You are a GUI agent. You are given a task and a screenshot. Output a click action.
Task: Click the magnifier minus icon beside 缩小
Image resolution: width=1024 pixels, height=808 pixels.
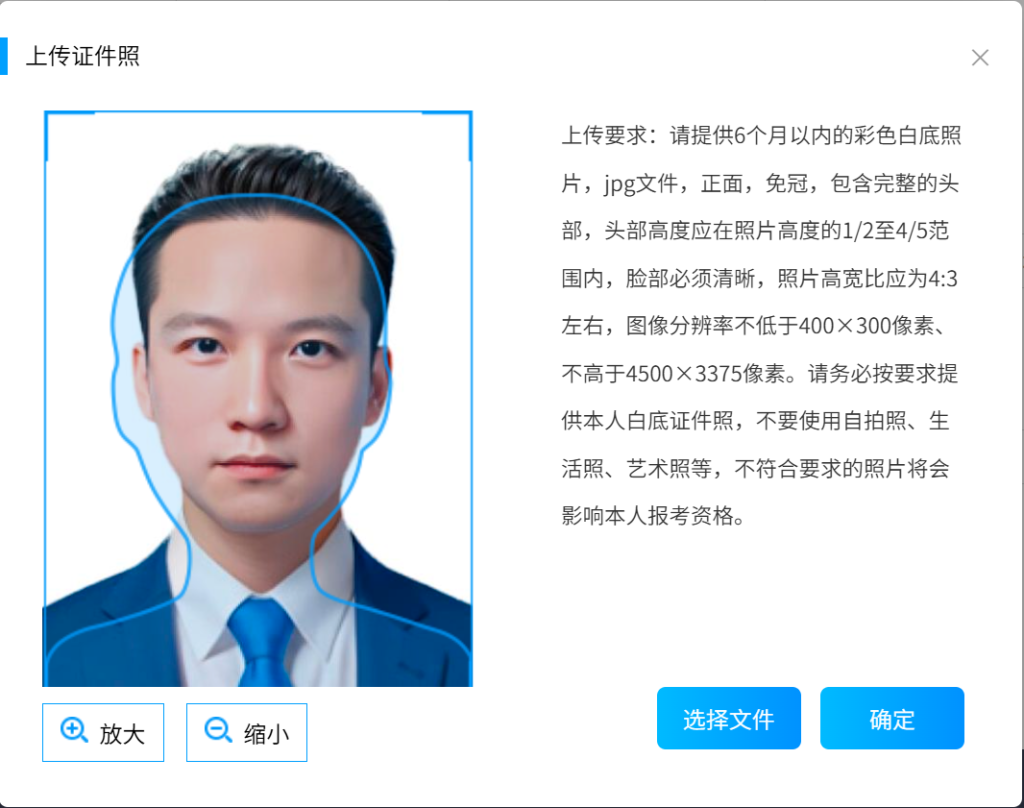pyautogui.click(x=218, y=730)
